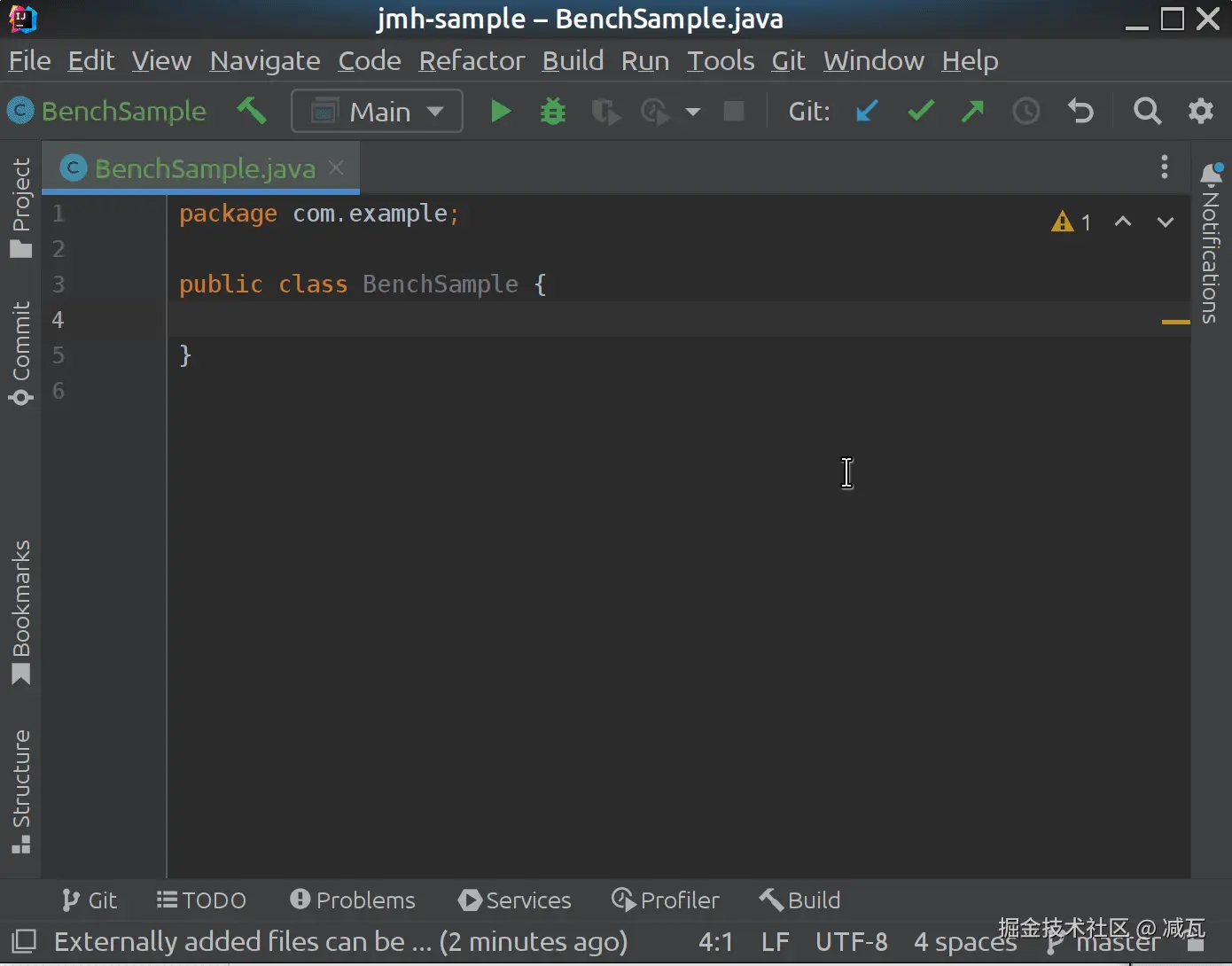Click the Build project hammer icon
The image size is (1232, 966).
click(252, 111)
